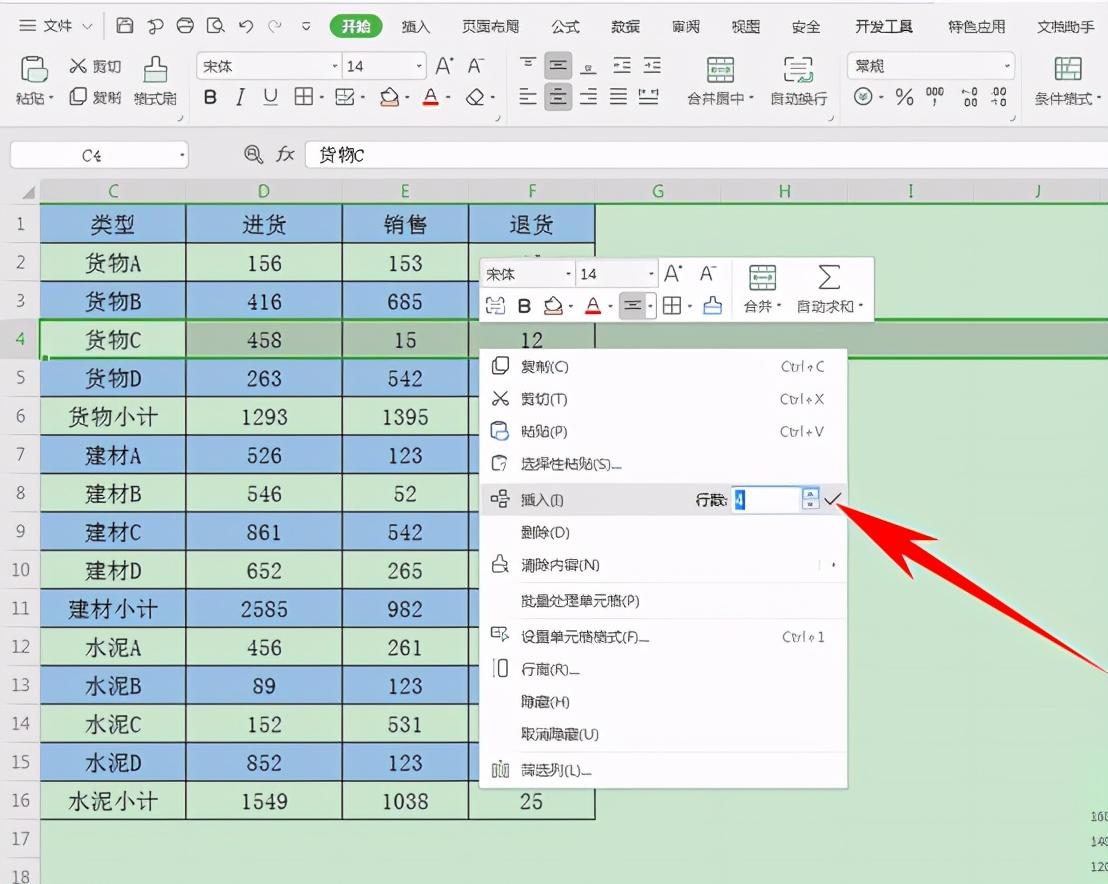Apply bold formatting from the ribbon
Image resolution: width=1108 pixels, height=884 pixels.
tap(210, 98)
